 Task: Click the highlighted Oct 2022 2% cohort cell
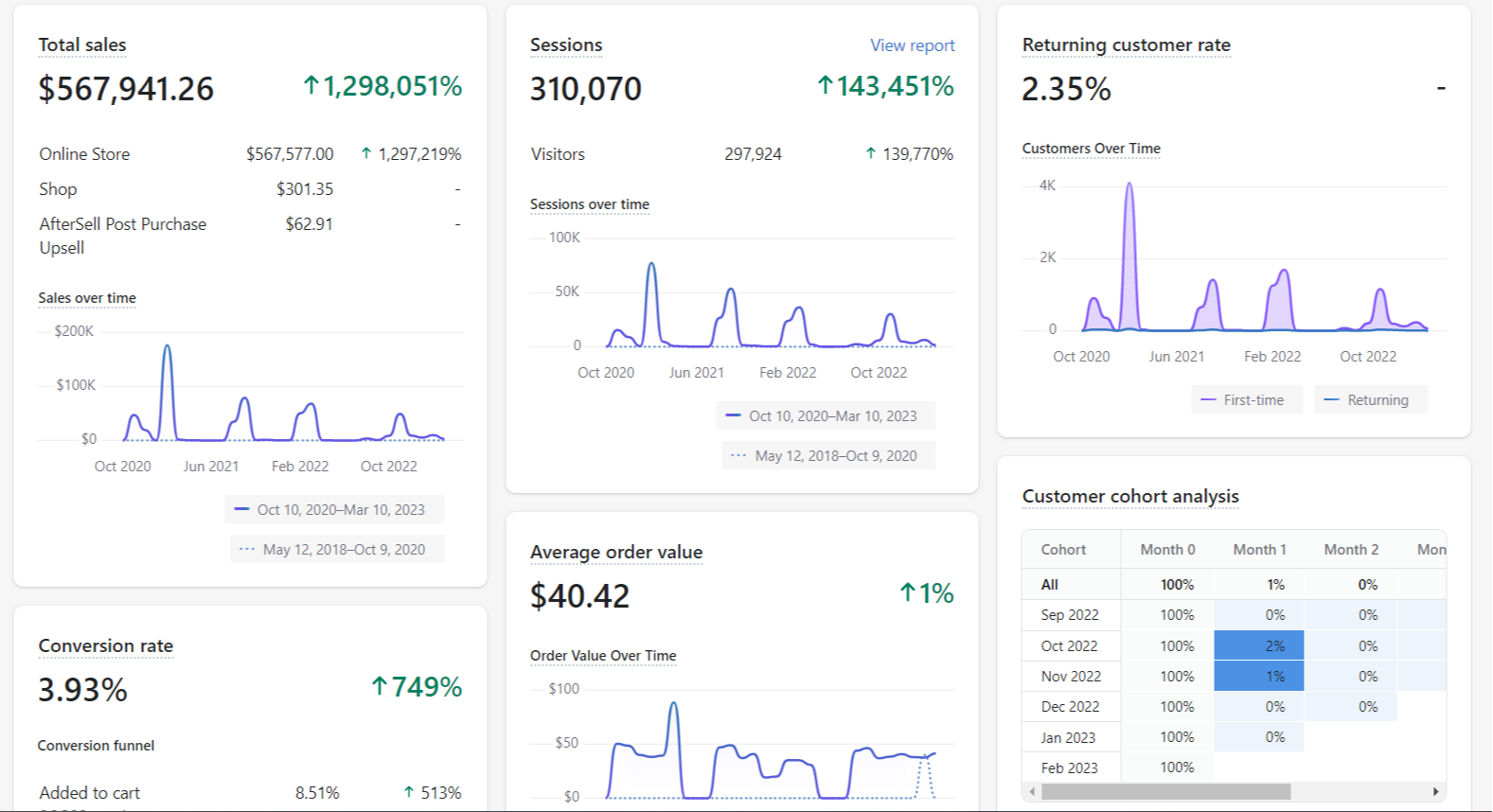pos(1259,645)
